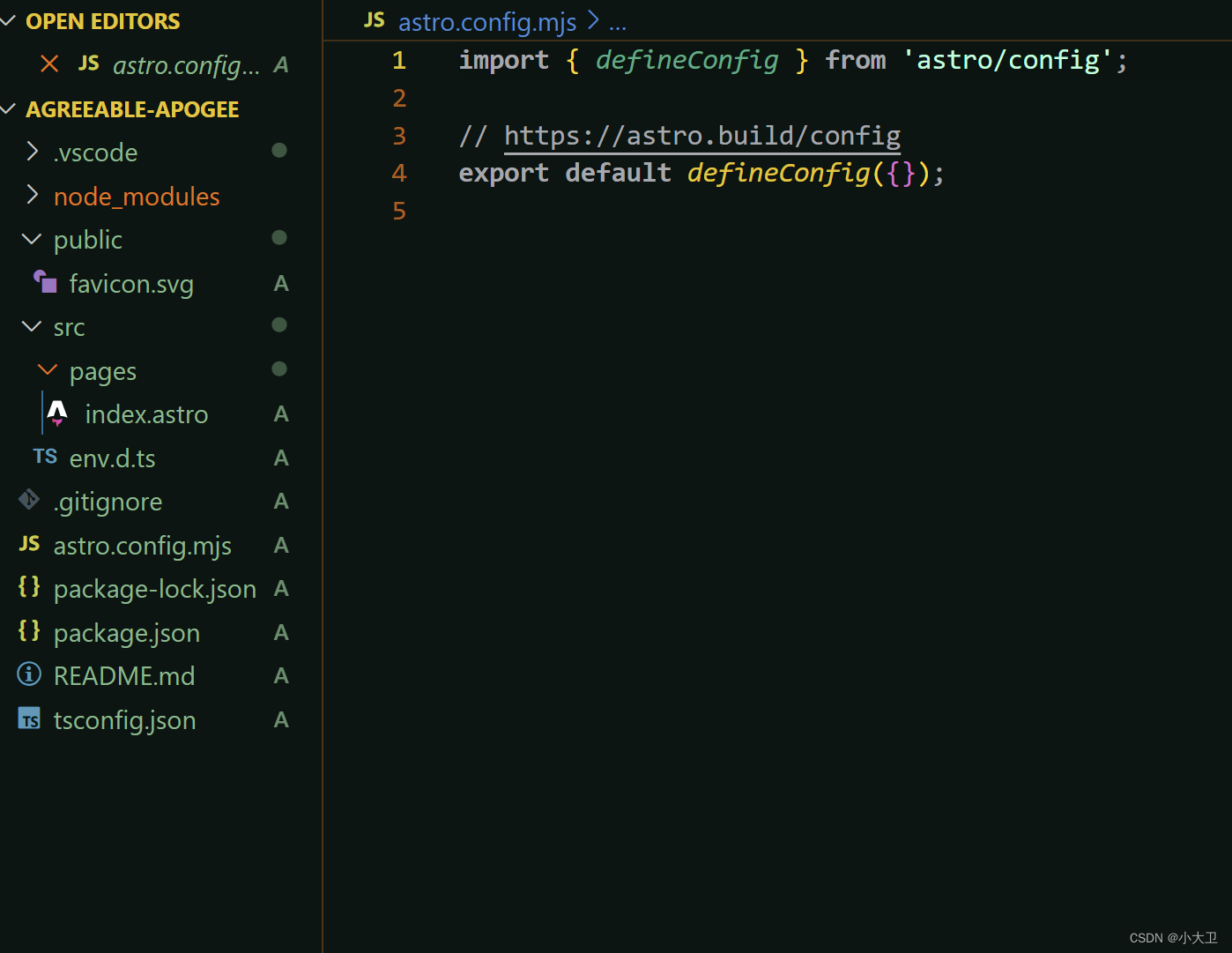Open index.astro file
This screenshot has height=953, width=1232.
[x=146, y=414]
